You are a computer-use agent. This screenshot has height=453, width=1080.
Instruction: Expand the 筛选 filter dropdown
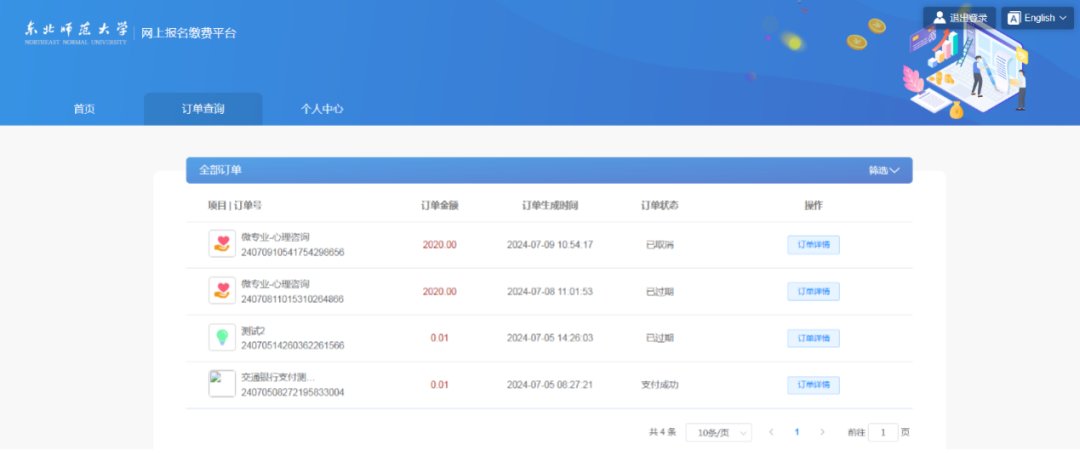tap(883, 171)
